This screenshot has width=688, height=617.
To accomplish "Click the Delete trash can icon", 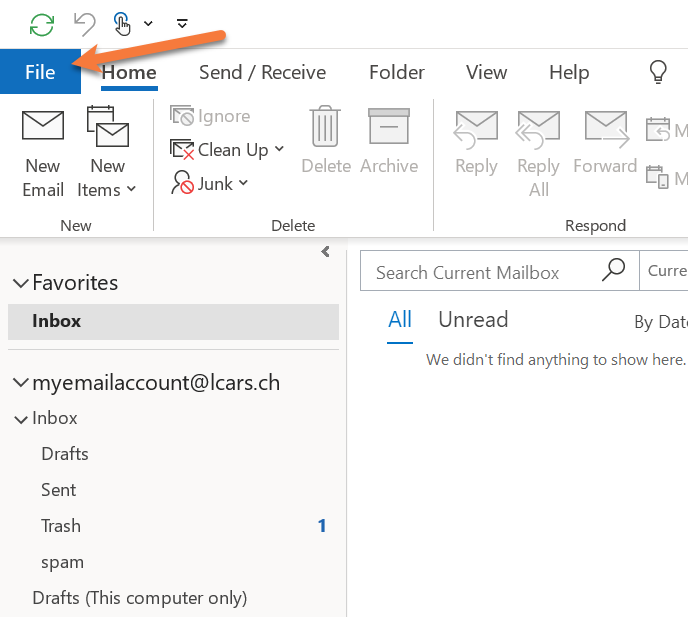I will (326, 127).
